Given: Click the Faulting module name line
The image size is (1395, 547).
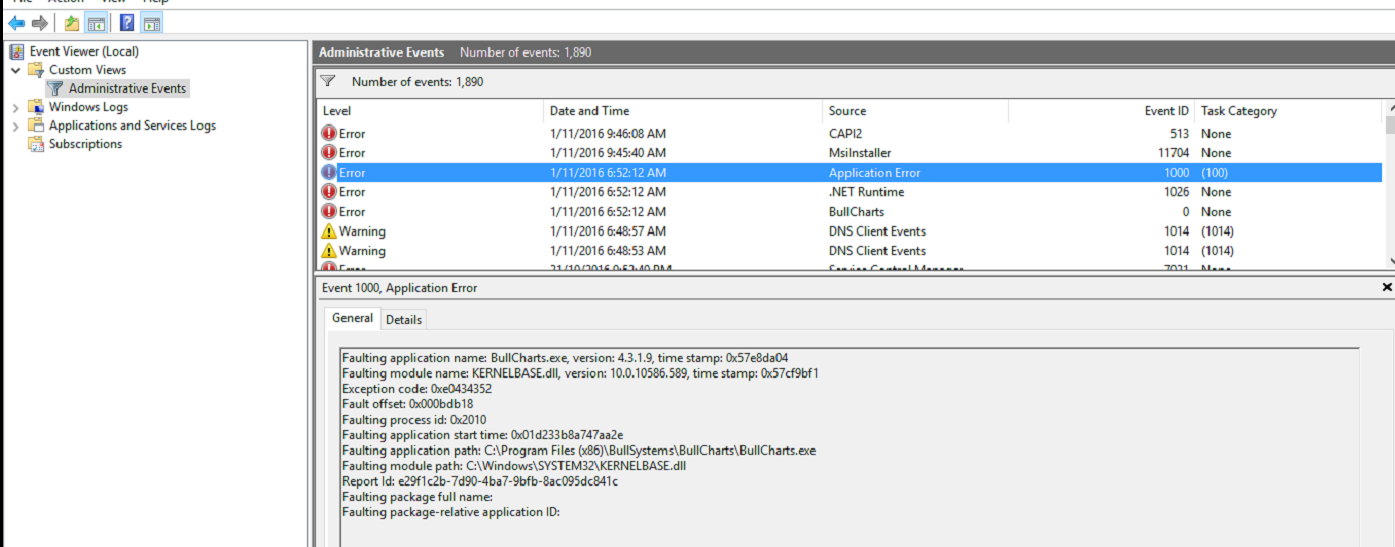Looking at the screenshot, I should [581, 373].
